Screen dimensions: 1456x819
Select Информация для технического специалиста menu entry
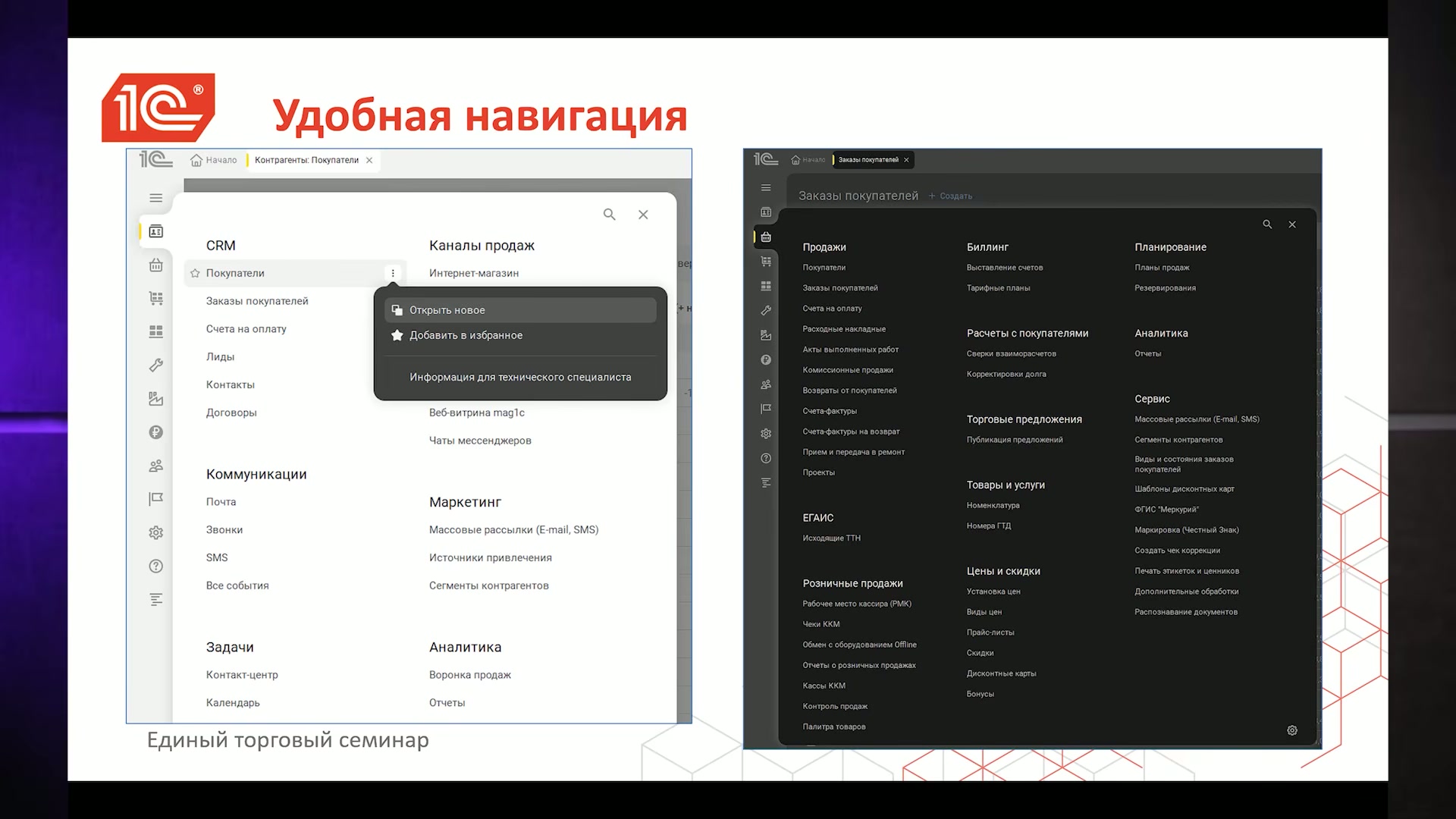tap(520, 377)
